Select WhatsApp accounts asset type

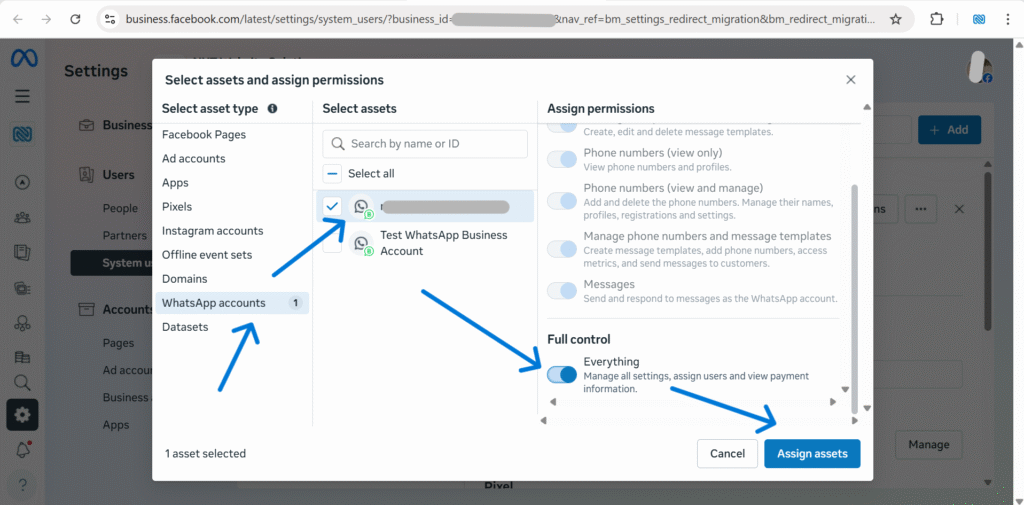(214, 303)
